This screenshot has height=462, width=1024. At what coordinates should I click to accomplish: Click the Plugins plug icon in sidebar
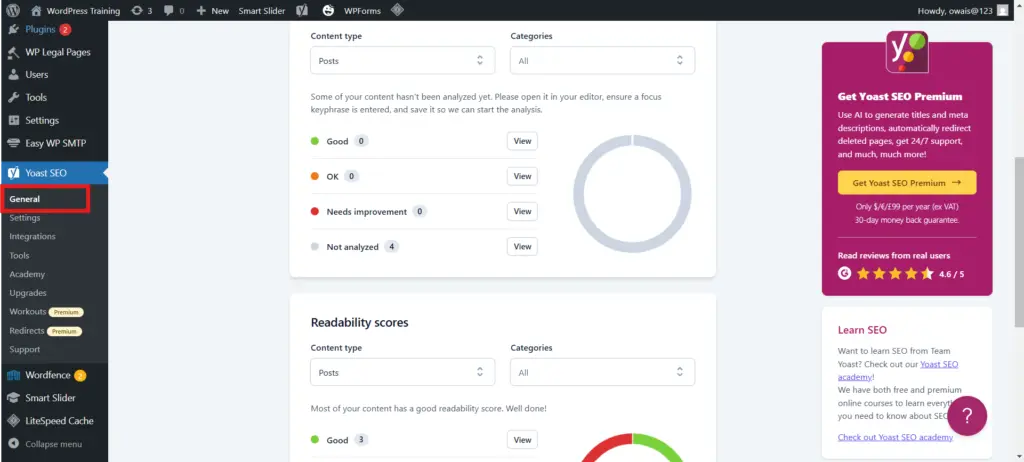[x=14, y=29]
